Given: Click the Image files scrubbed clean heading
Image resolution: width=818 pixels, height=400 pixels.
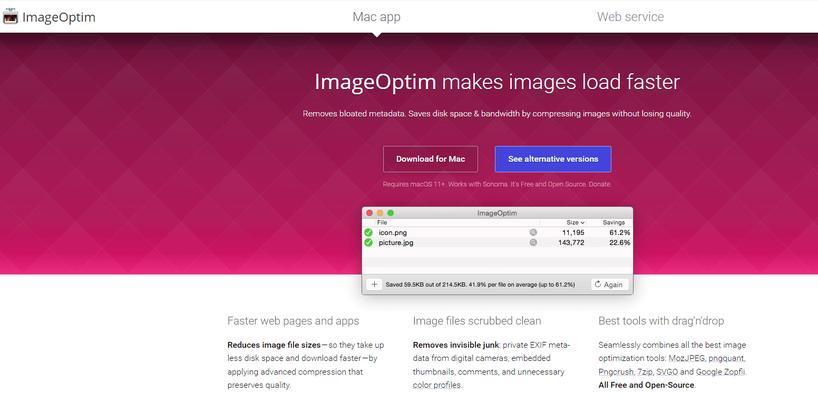Looking at the screenshot, I should [477, 321].
